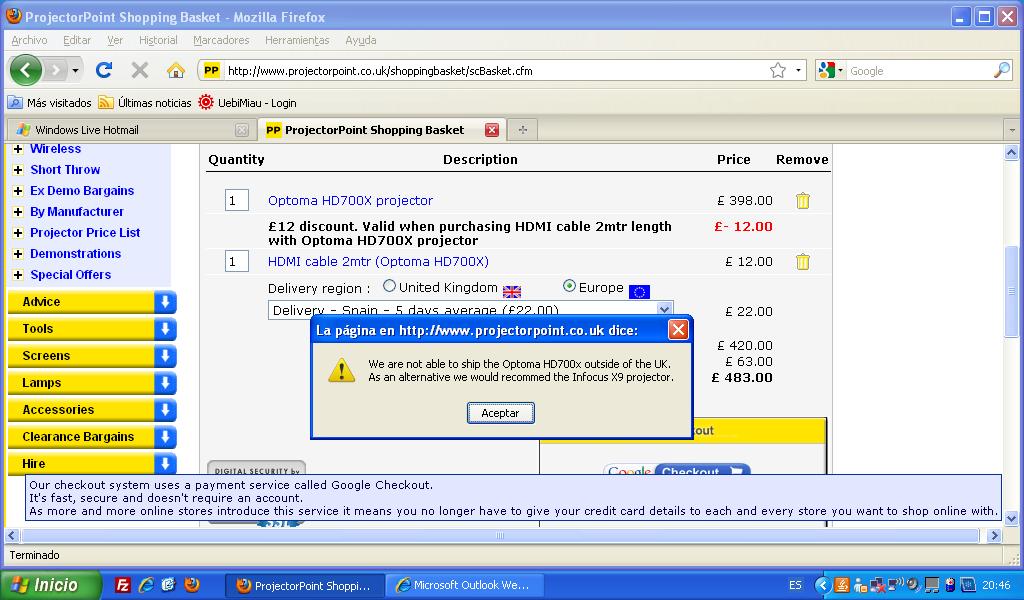The width and height of the screenshot is (1024, 600).
Task: Open HDMI cable 2mtr product link
Action: (378, 262)
